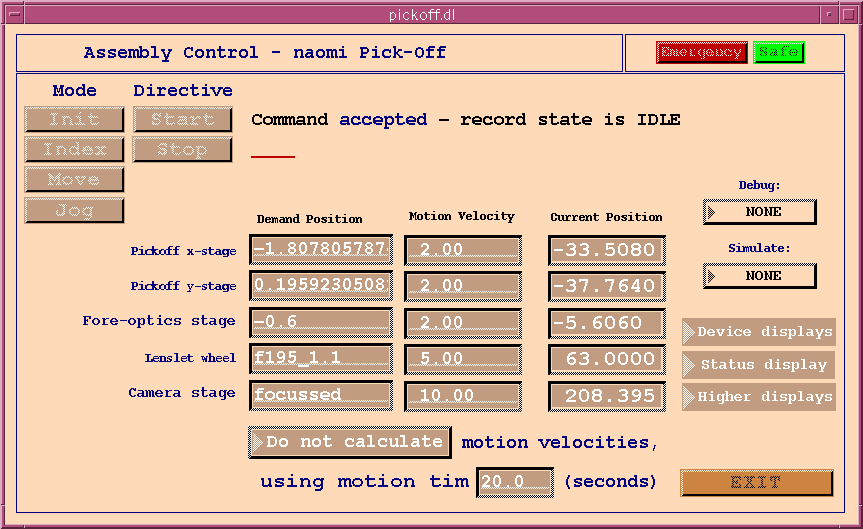This screenshot has height=529, width=863.
Task: Open the Device displays menu
Action: tap(759, 332)
